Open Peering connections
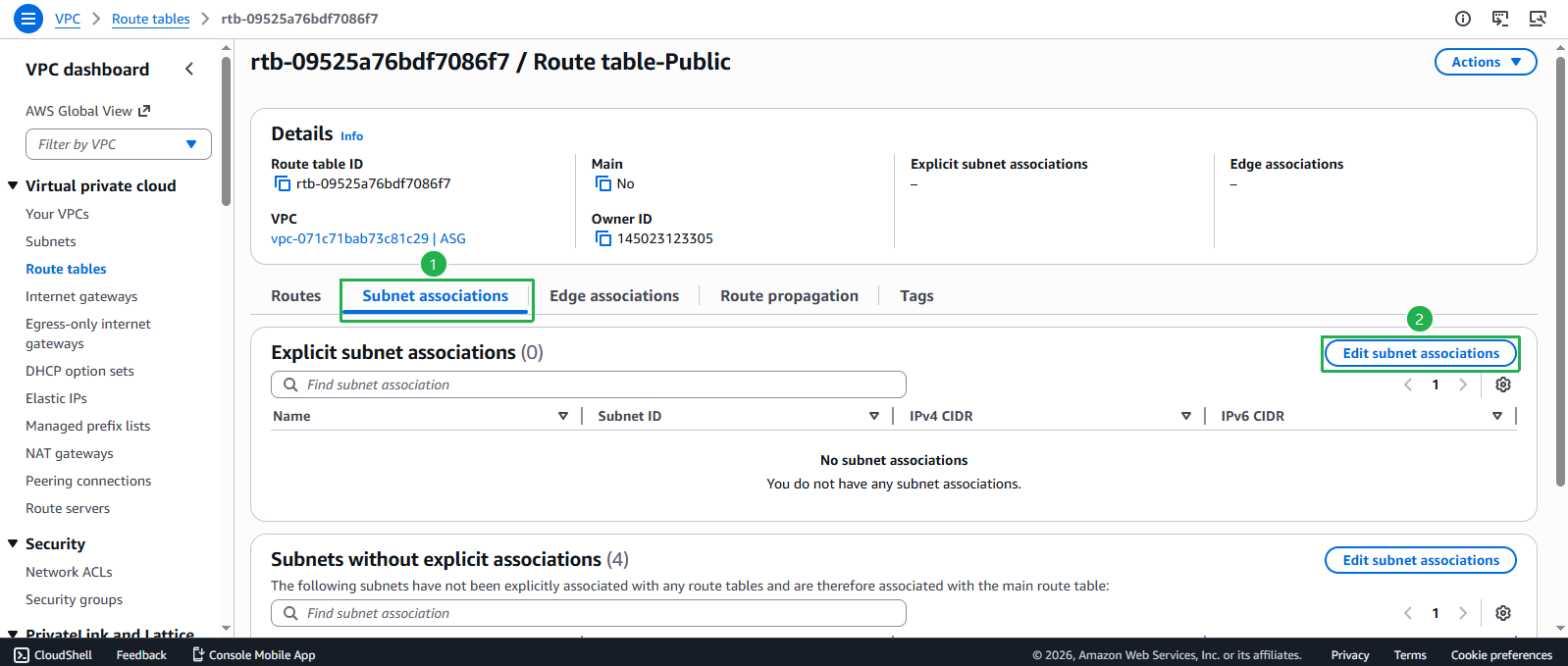 click(88, 481)
